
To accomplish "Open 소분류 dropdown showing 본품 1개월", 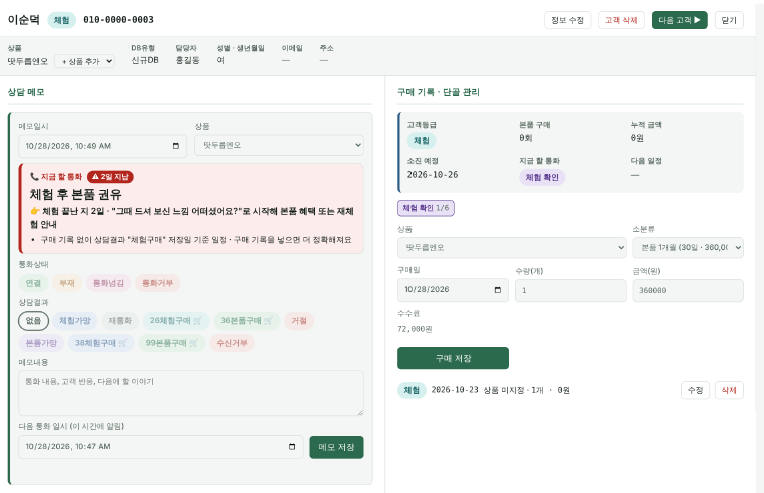I will click(x=688, y=247).
